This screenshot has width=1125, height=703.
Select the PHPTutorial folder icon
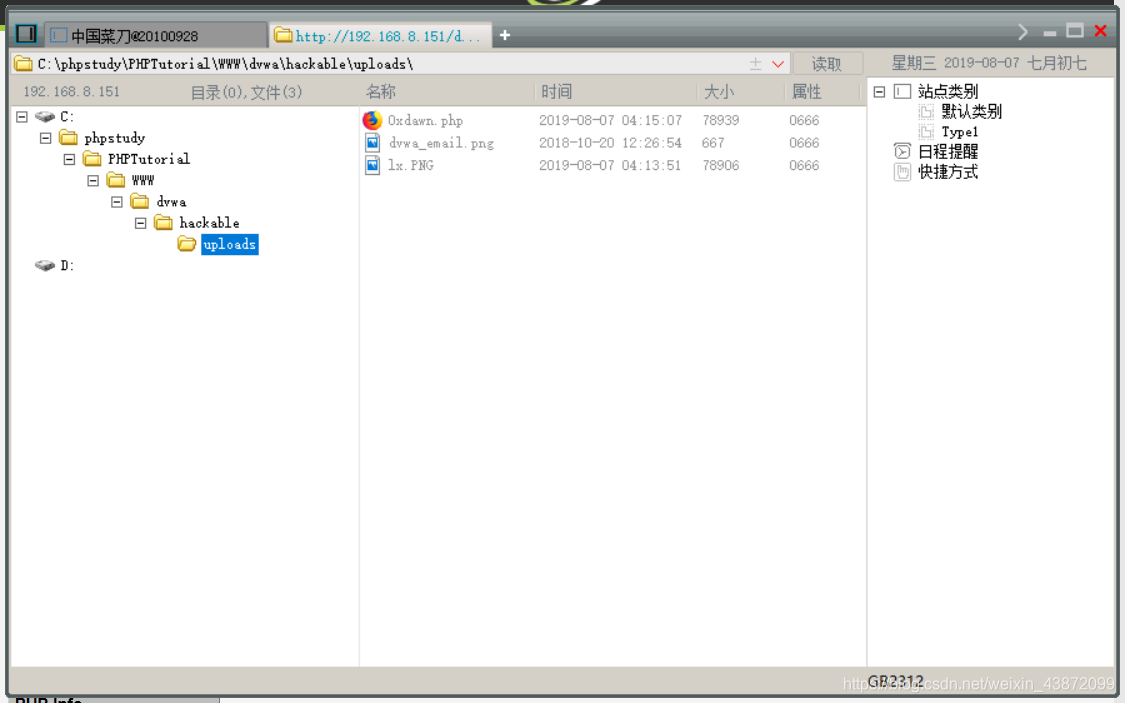[x=93, y=159]
